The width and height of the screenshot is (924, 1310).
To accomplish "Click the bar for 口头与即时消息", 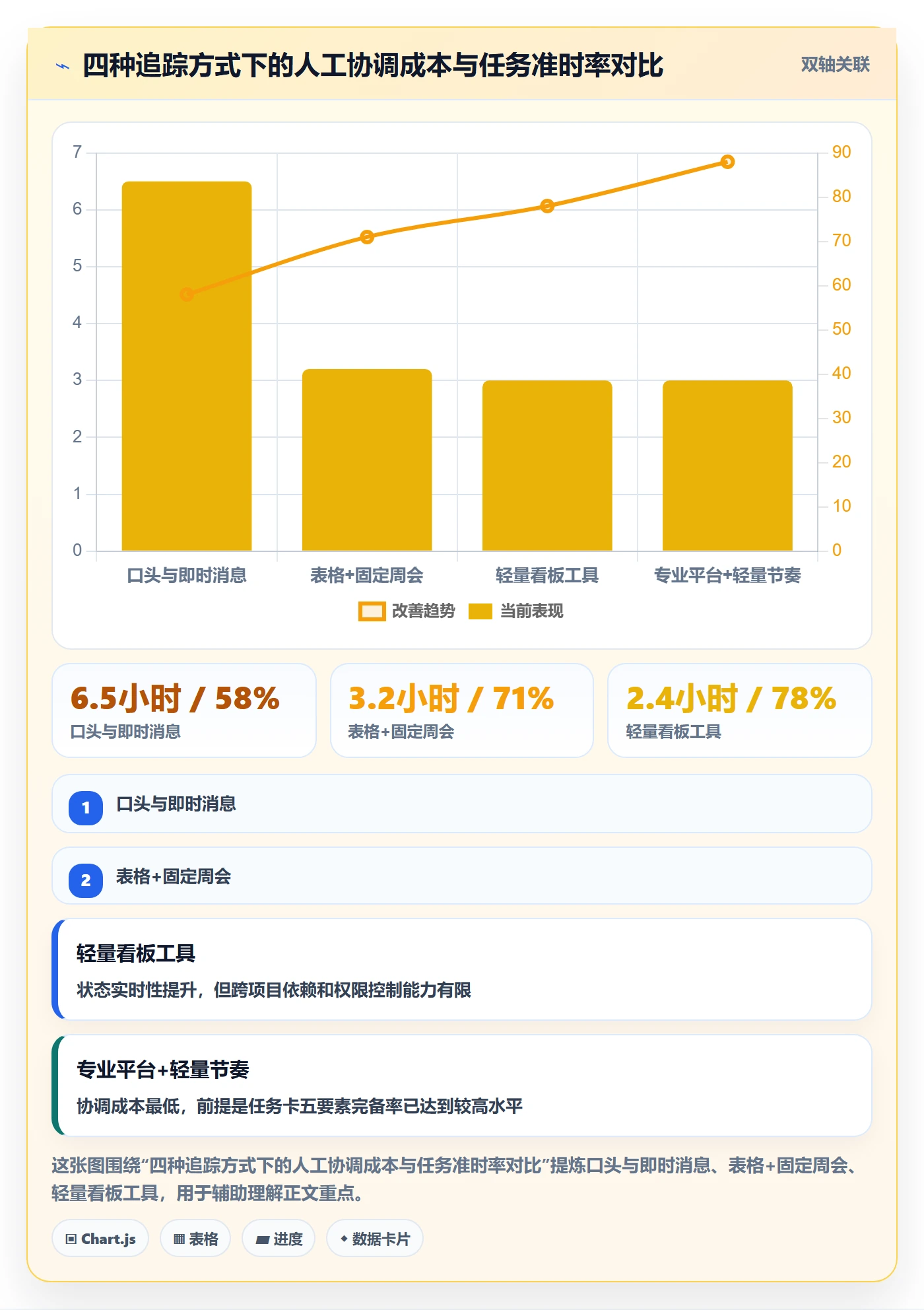I will point(187,366).
